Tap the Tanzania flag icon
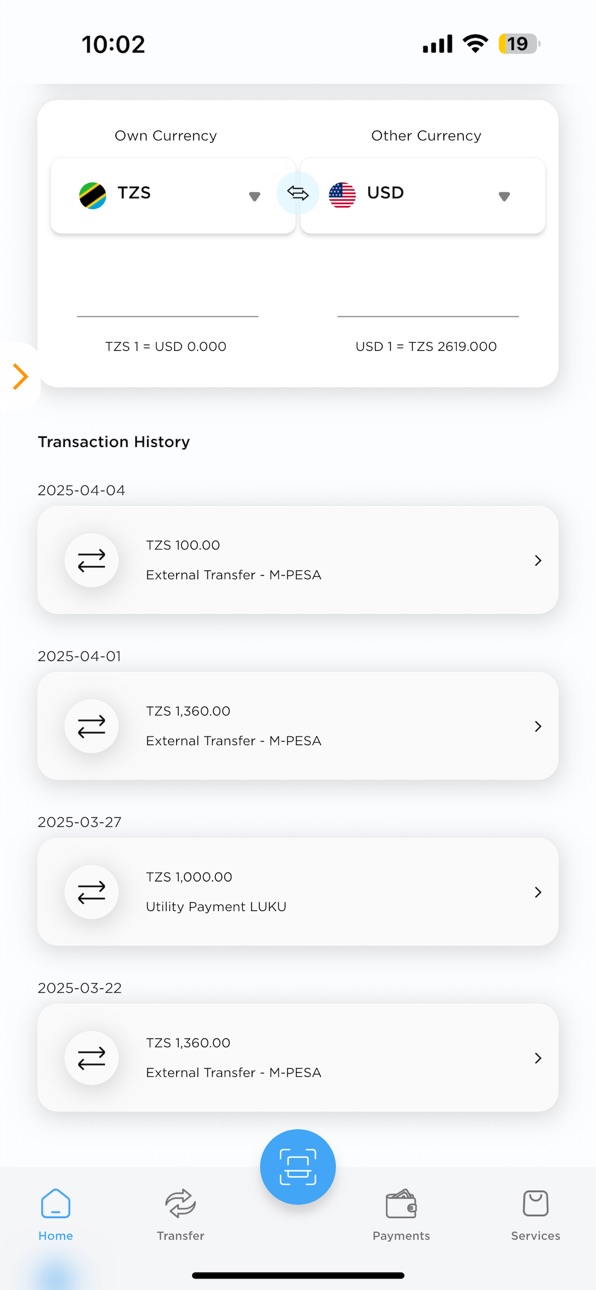The image size is (596, 1290). [93, 194]
